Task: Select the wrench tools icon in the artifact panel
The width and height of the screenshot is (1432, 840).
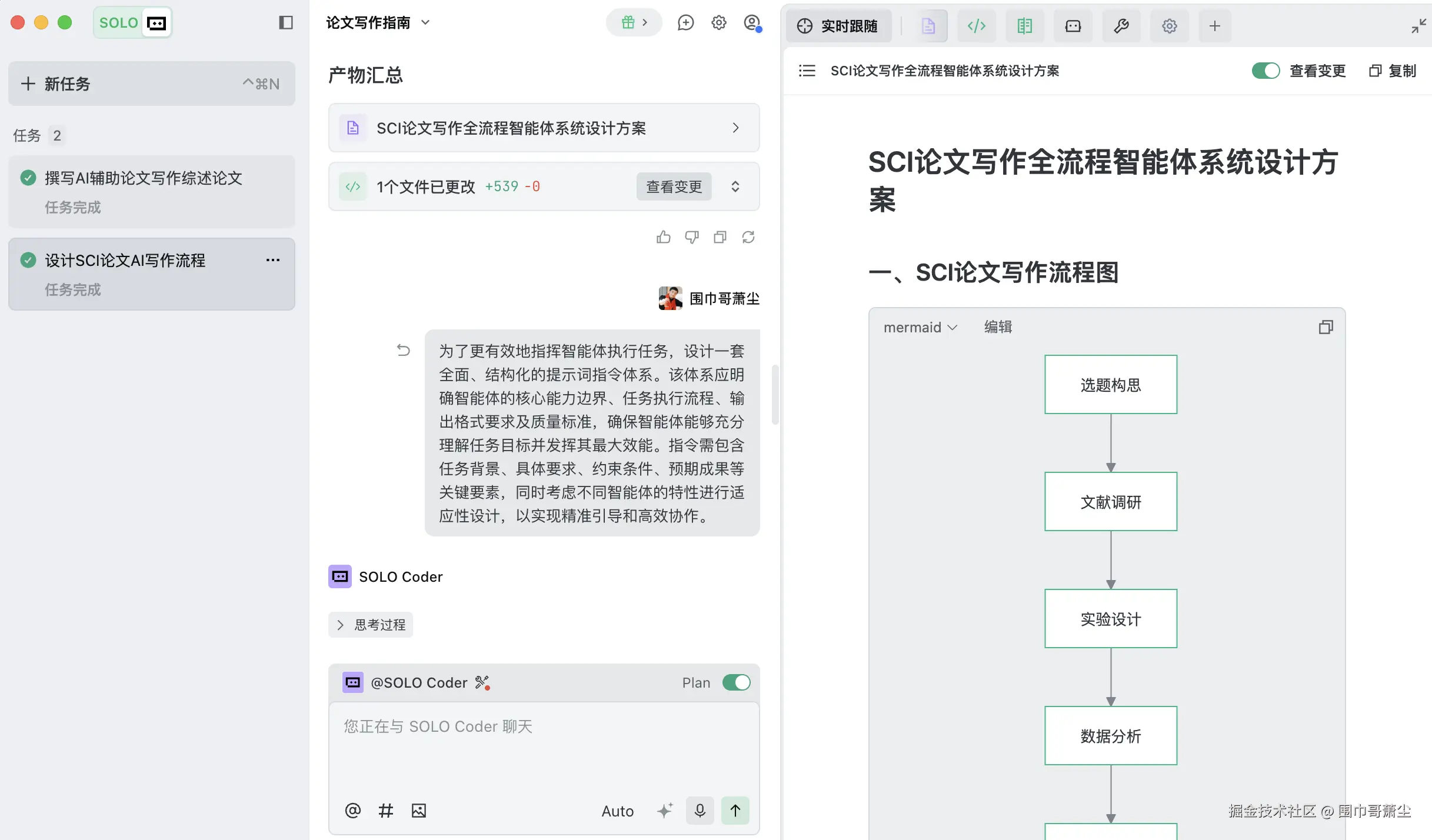Action: 1121,25
